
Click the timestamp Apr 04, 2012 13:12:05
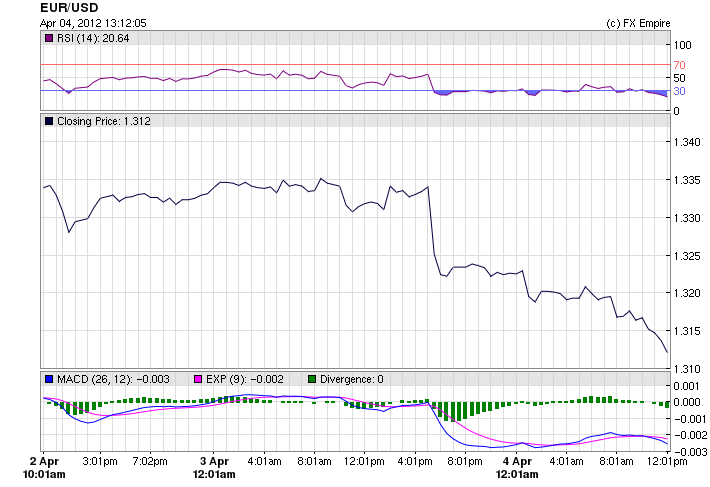[x=93, y=23]
